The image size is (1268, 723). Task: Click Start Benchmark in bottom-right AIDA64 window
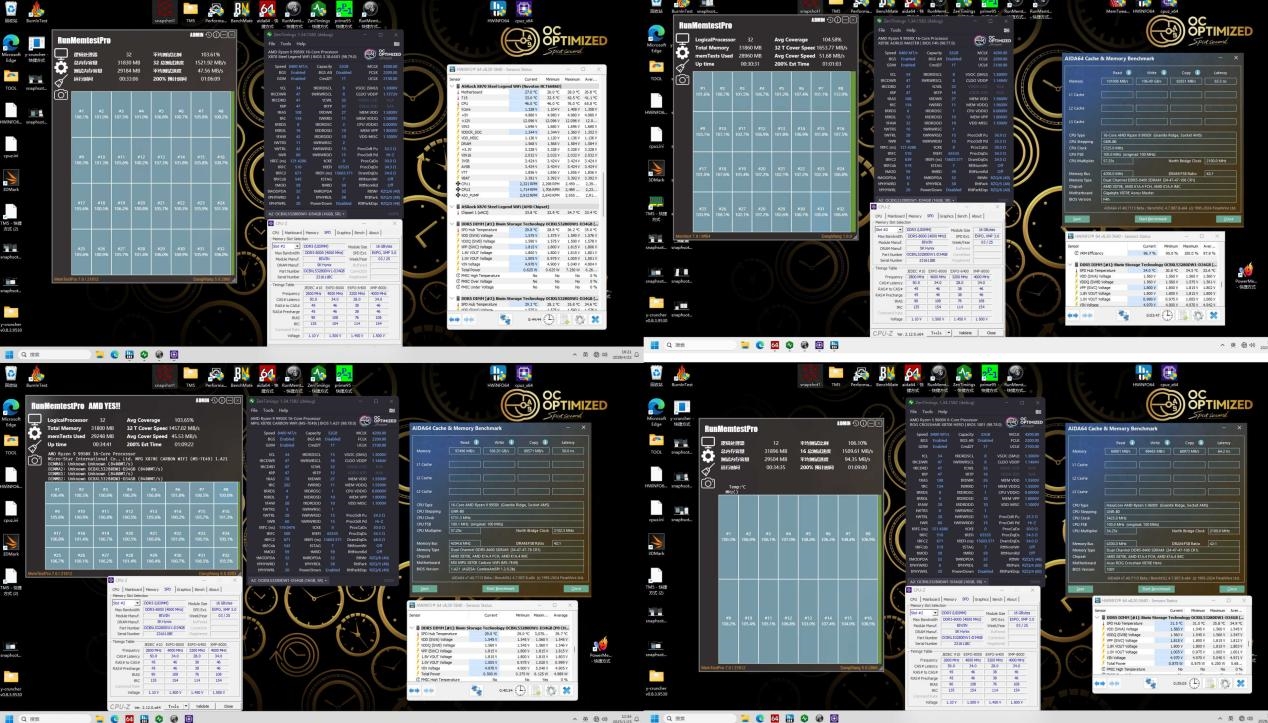coord(1156,589)
